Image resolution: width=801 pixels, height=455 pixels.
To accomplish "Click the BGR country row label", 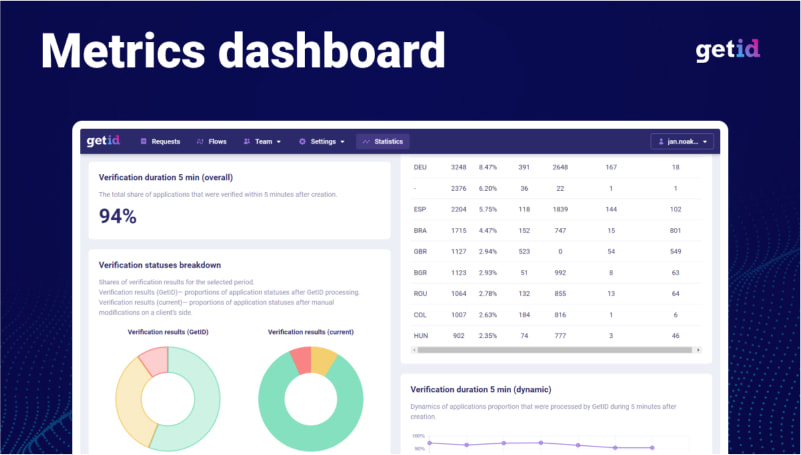I will [x=420, y=273].
